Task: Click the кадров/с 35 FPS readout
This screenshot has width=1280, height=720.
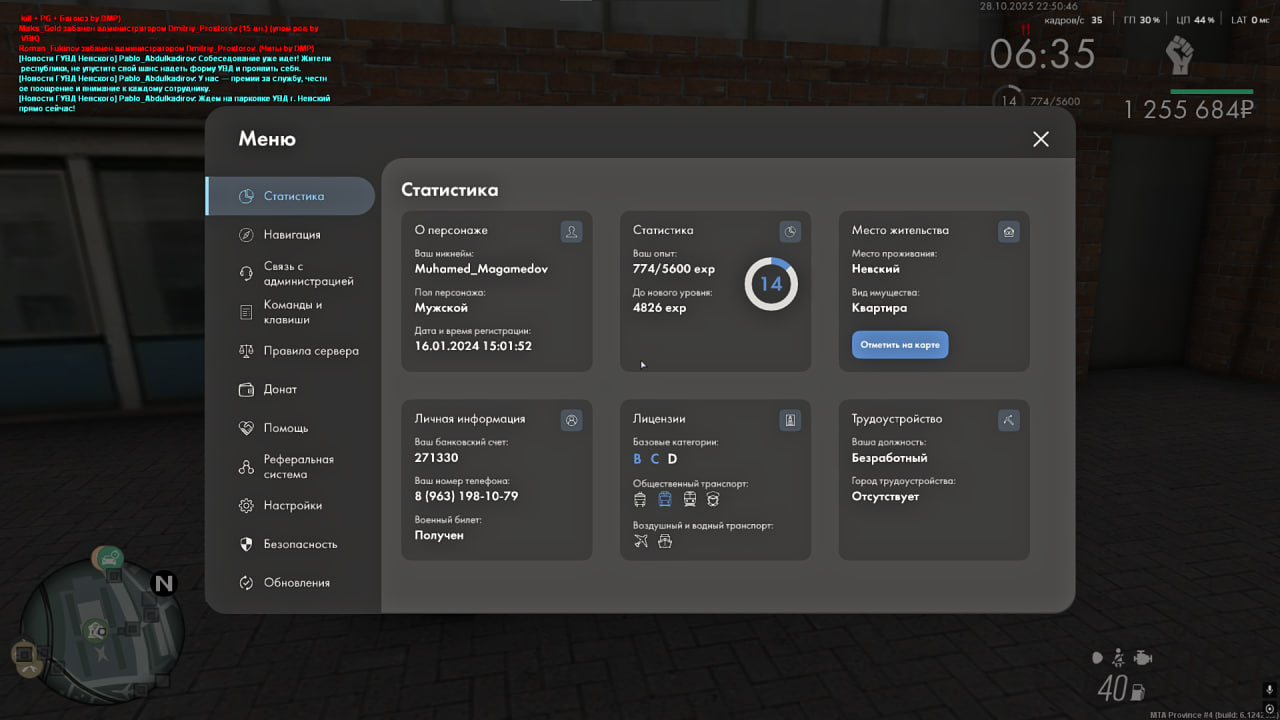Action: [x=1073, y=20]
